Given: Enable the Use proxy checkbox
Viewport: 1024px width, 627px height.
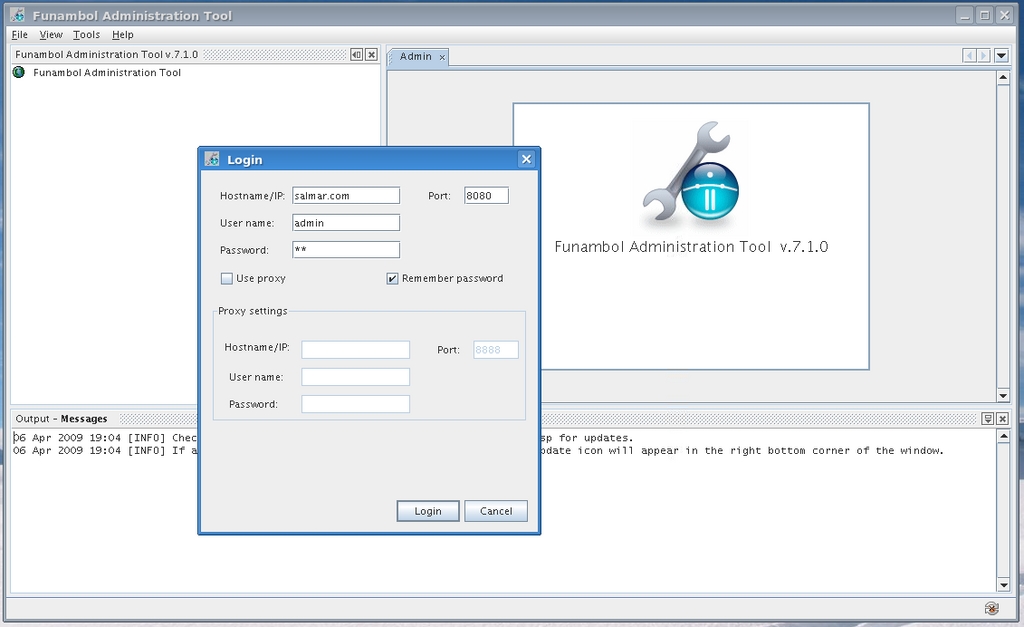Looking at the screenshot, I should click(227, 278).
